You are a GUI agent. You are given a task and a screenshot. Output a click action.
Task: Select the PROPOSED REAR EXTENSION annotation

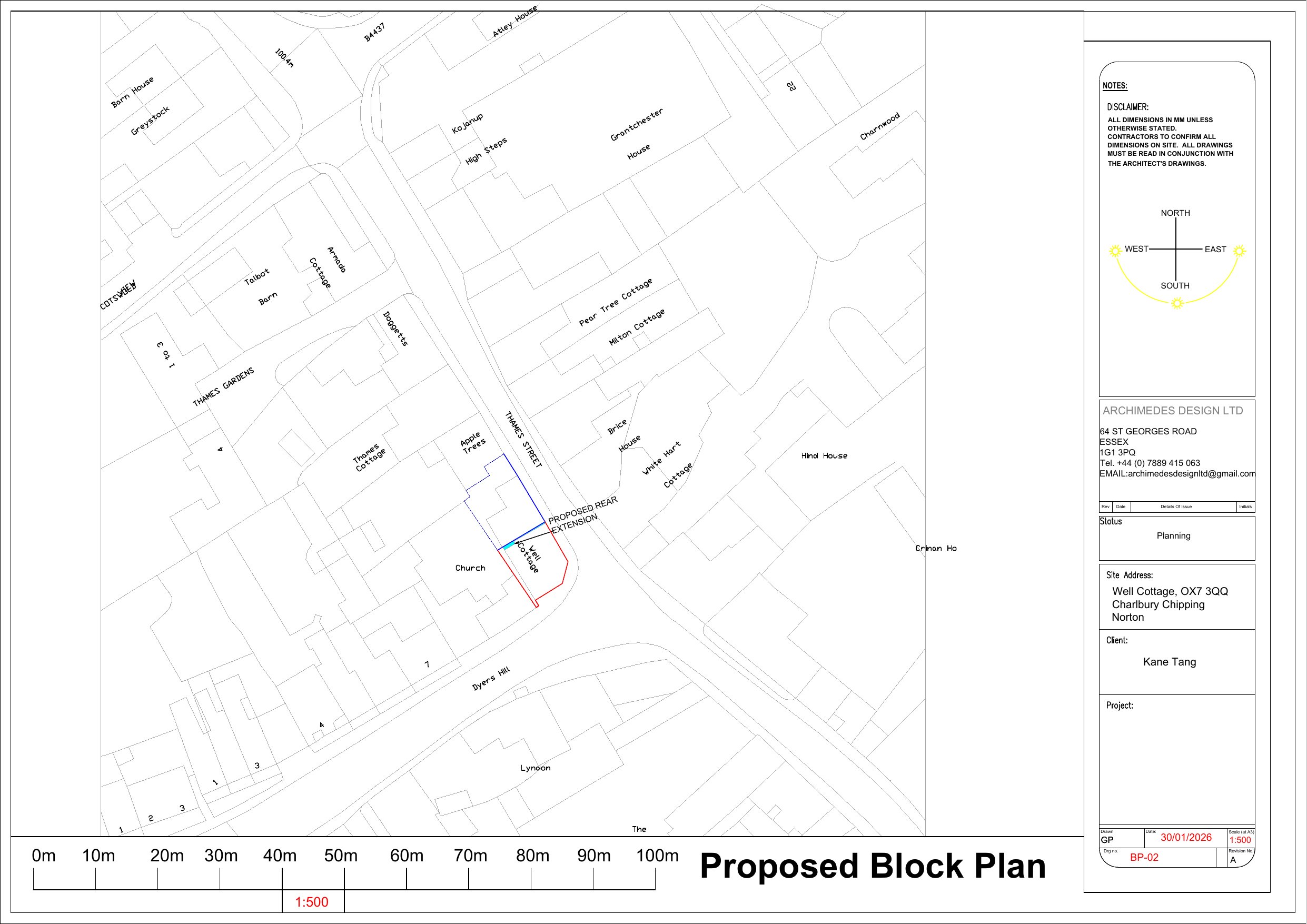point(582,513)
